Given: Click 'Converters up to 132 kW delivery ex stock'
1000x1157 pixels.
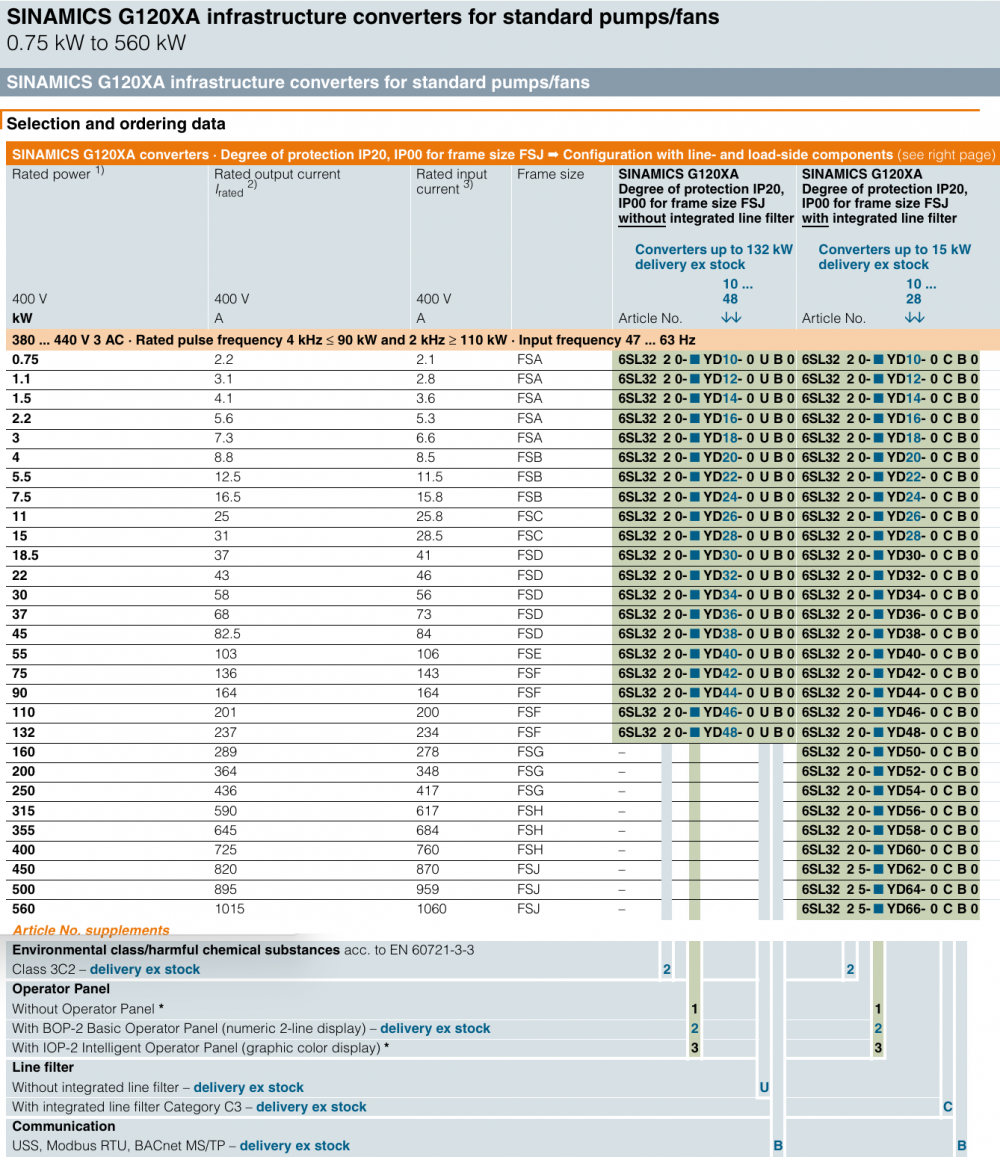Looking at the screenshot, I should [713, 257].
